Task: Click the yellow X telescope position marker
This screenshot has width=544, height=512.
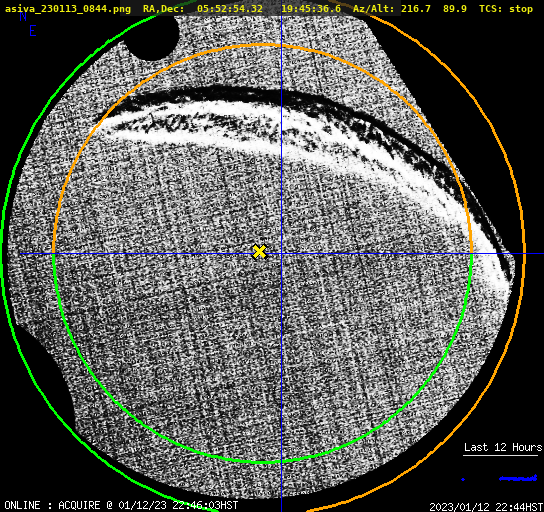Action: [x=260, y=252]
